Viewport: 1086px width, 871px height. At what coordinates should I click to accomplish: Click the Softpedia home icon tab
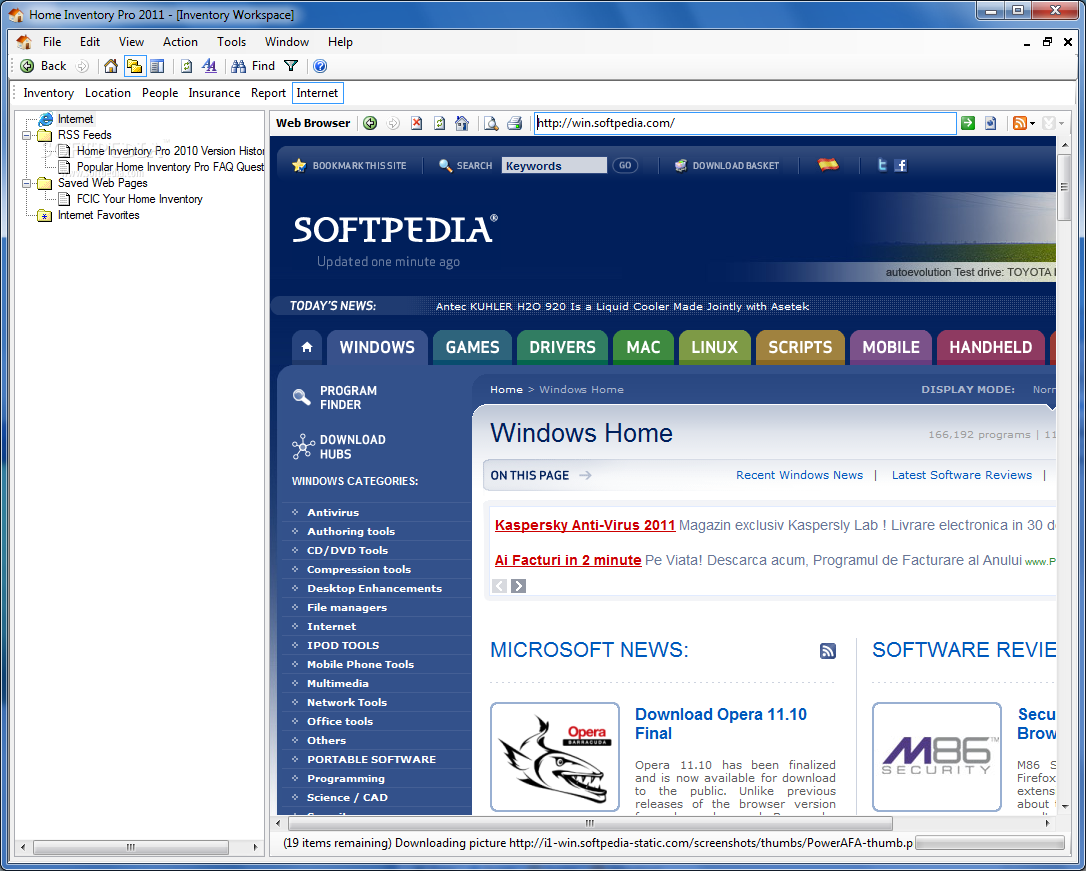click(x=307, y=348)
